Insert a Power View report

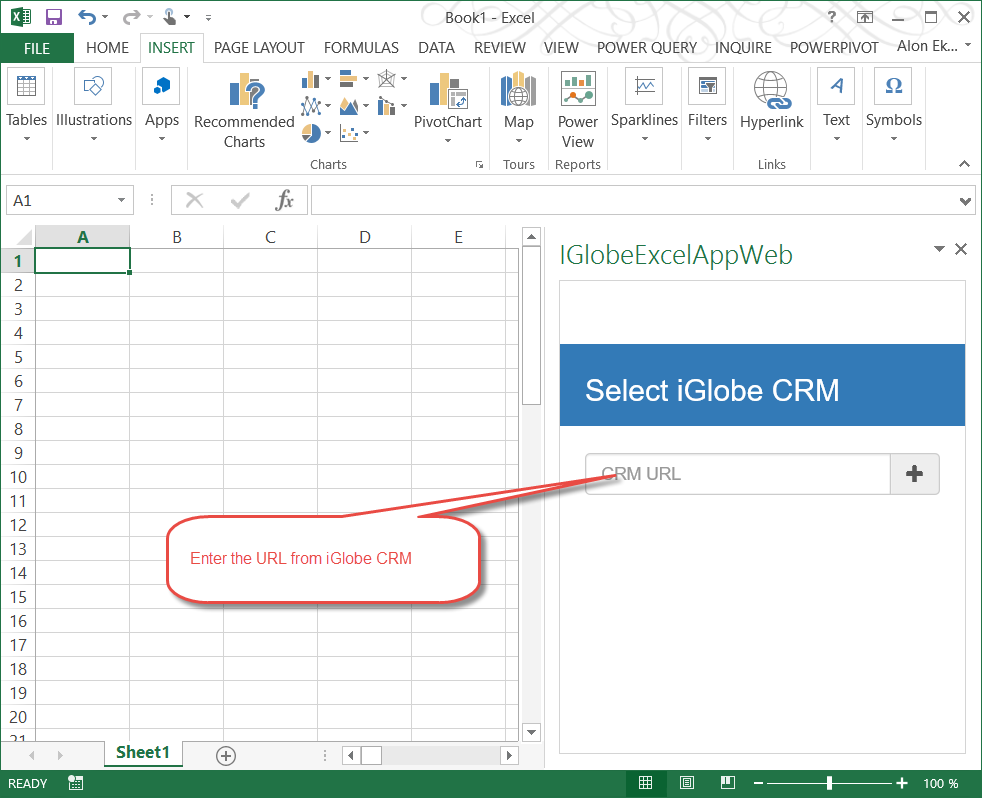(578, 111)
